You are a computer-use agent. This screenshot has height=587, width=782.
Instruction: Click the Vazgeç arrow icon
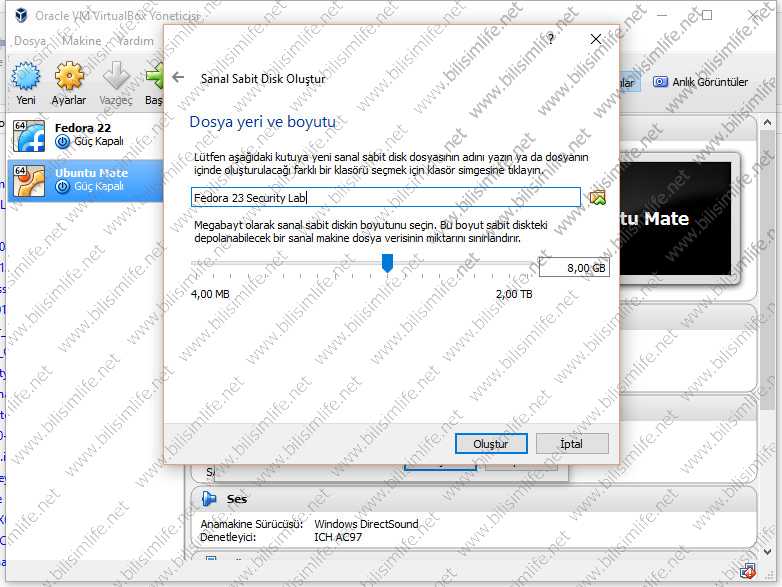tap(116, 76)
